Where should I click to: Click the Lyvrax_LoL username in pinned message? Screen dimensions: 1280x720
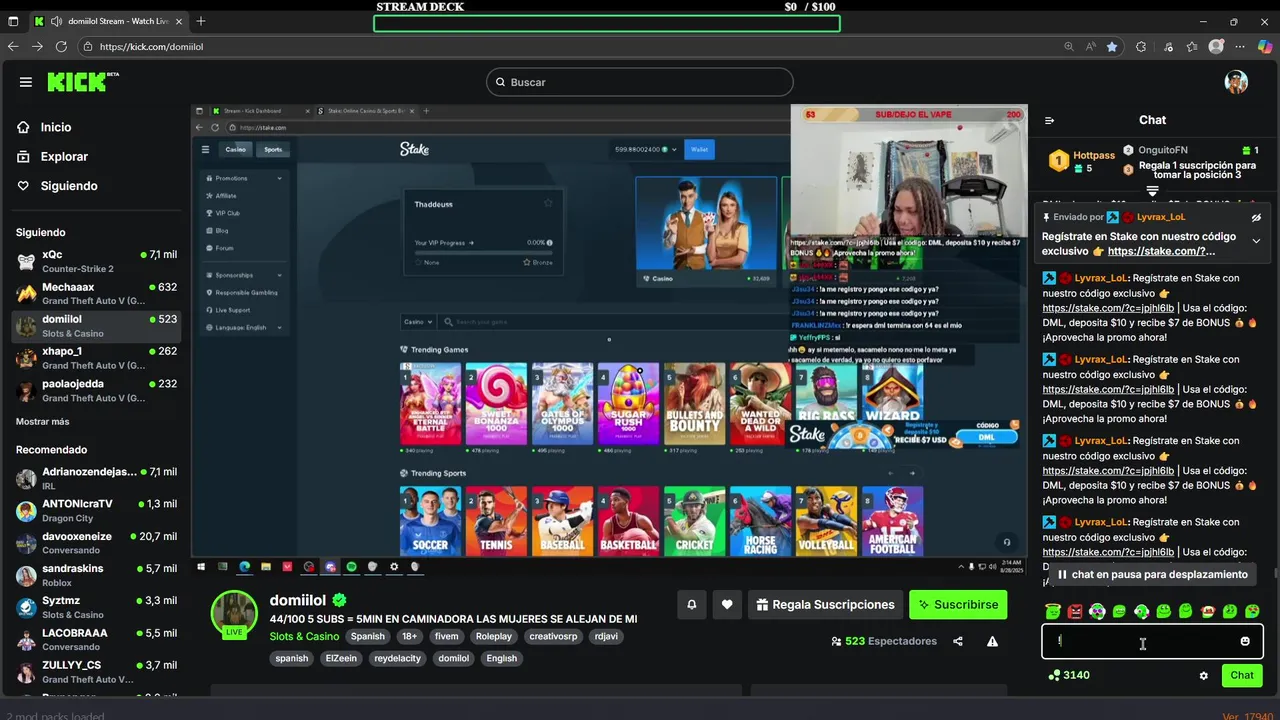pos(1161,217)
